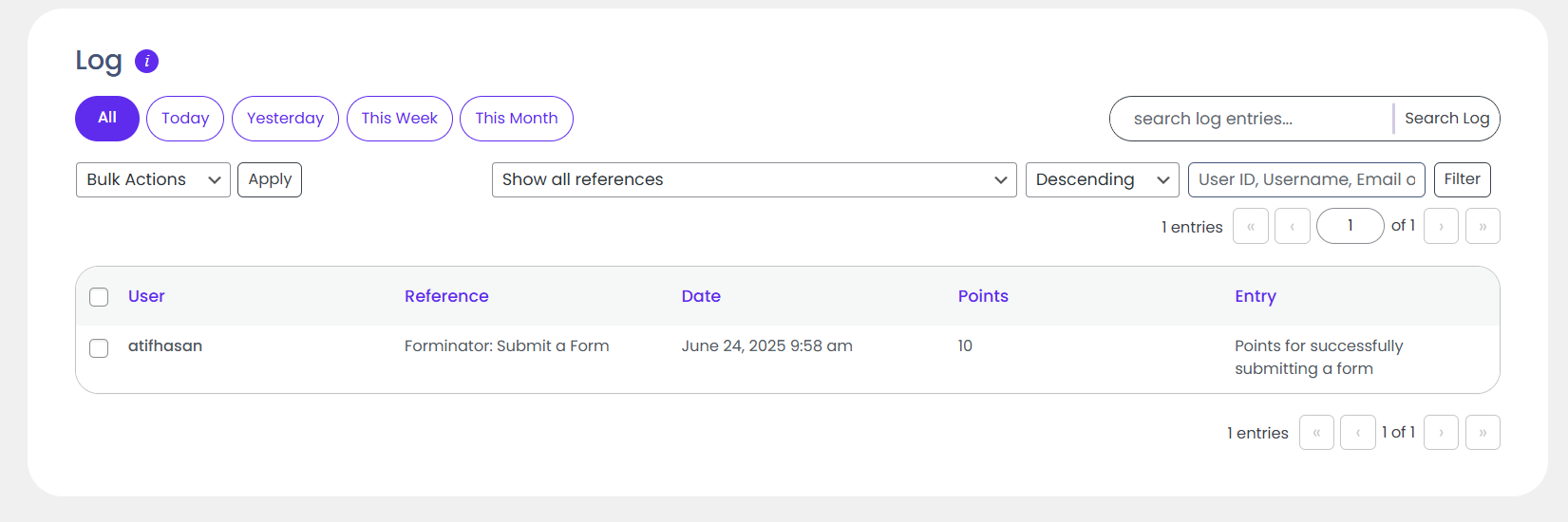Tick the checkbox for atifhasan entry
This screenshot has height=522, width=1568.
[99, 348]
